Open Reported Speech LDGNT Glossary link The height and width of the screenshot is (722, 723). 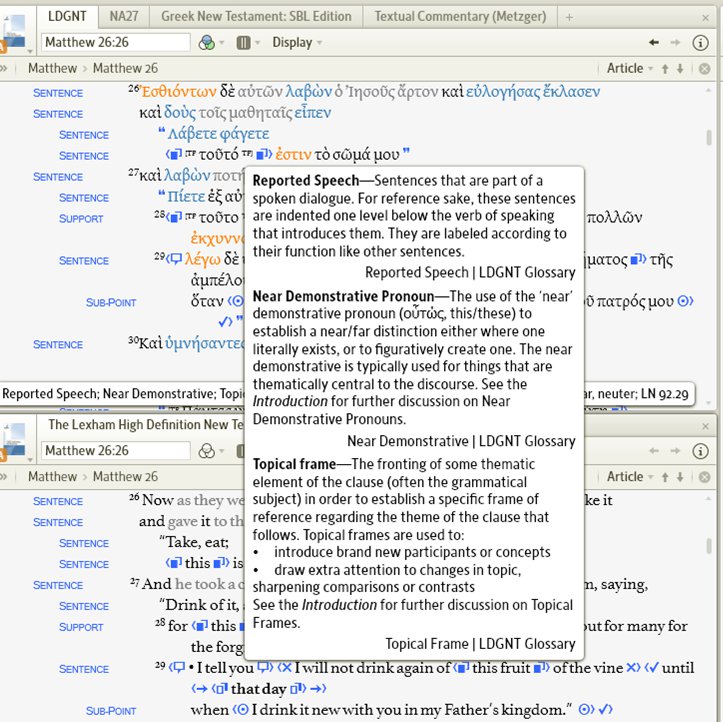470,272
